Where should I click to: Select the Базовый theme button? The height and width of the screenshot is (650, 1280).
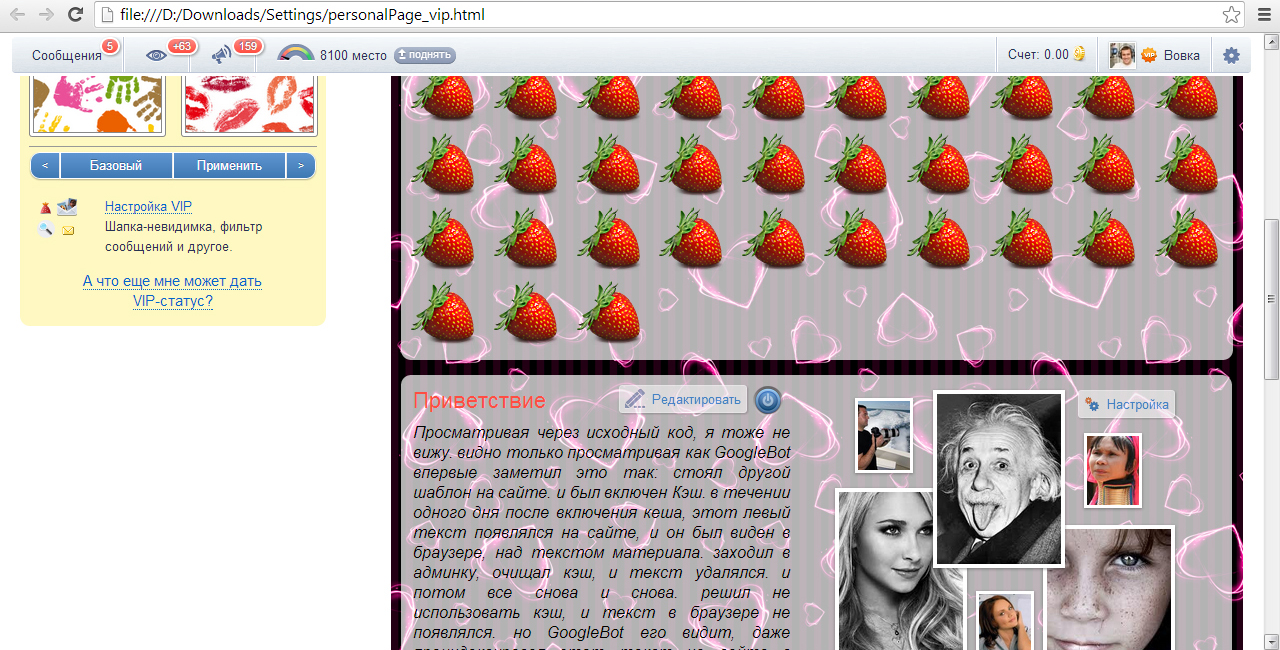116,166
